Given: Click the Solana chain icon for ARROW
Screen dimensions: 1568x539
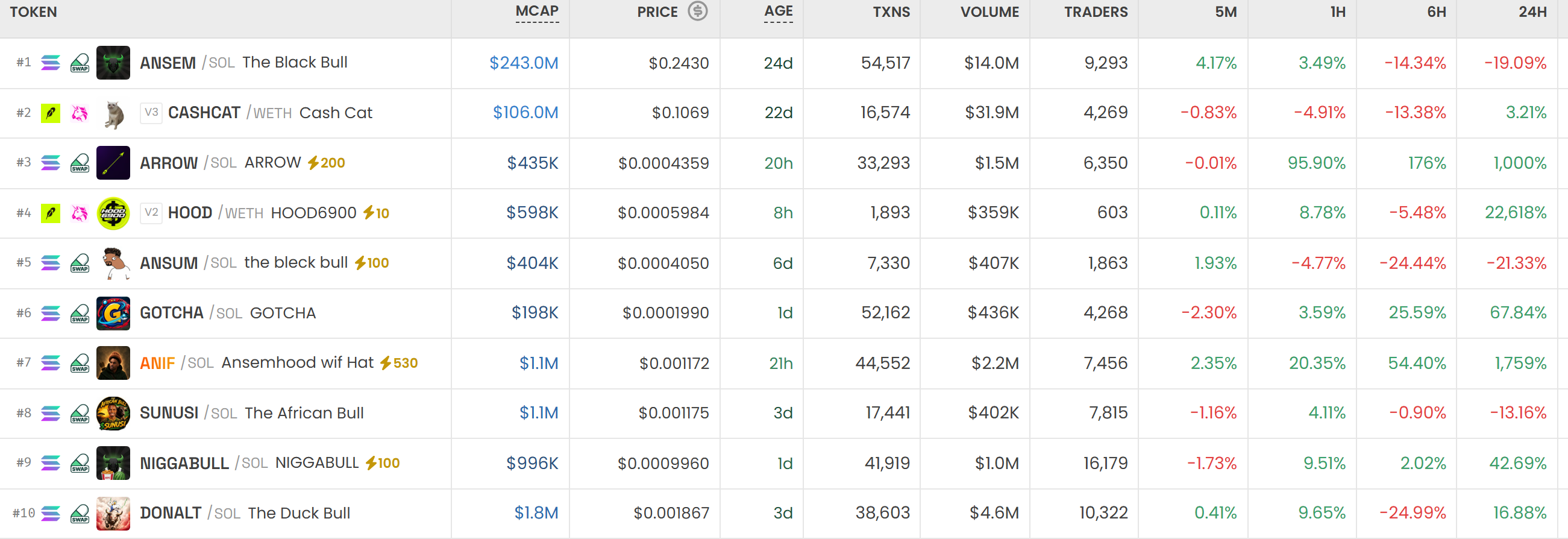Looking at the screenshot, I should [x=51, y=163].
